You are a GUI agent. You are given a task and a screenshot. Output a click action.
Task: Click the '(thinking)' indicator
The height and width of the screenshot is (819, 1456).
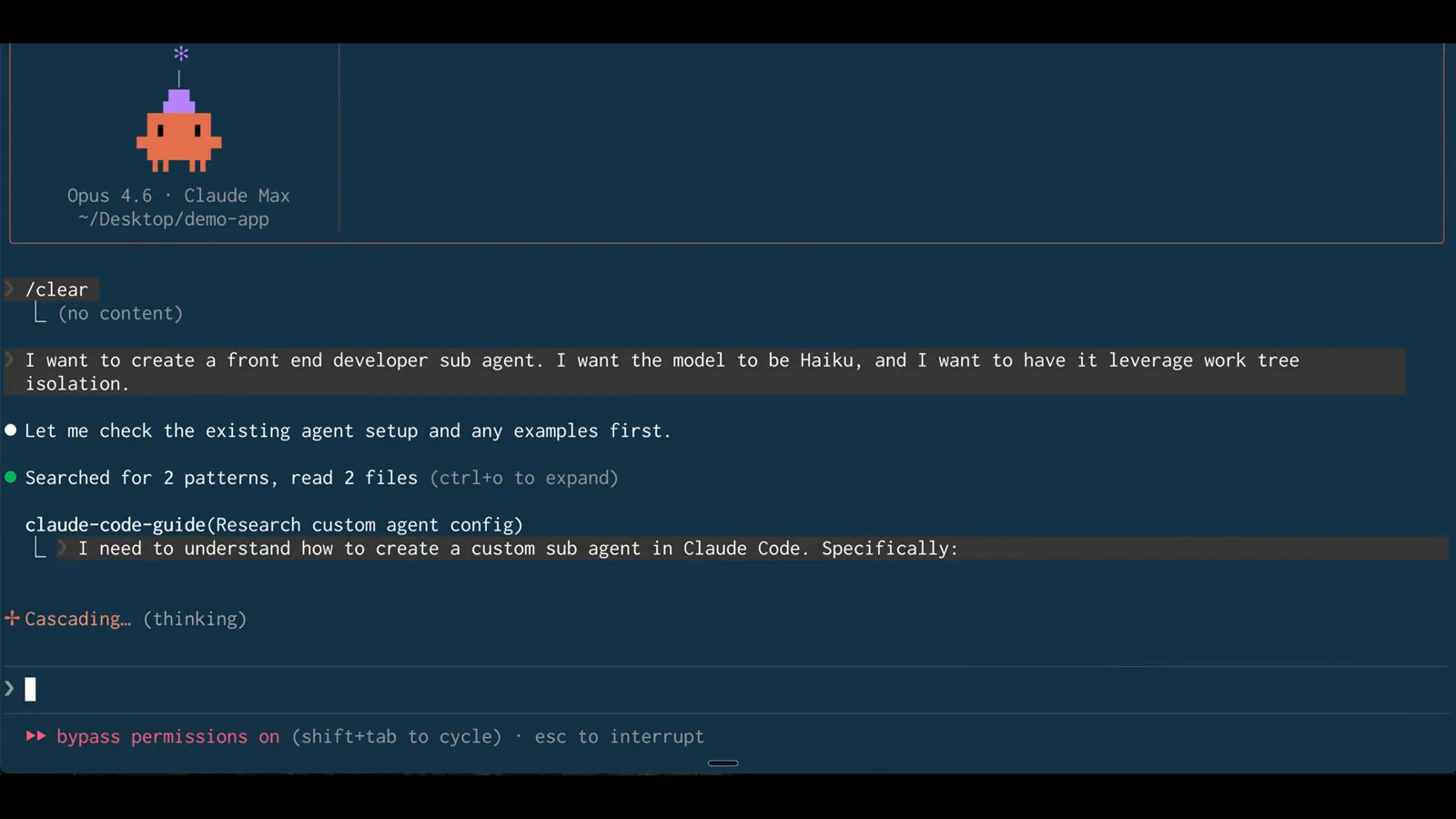tap(195, 619)
